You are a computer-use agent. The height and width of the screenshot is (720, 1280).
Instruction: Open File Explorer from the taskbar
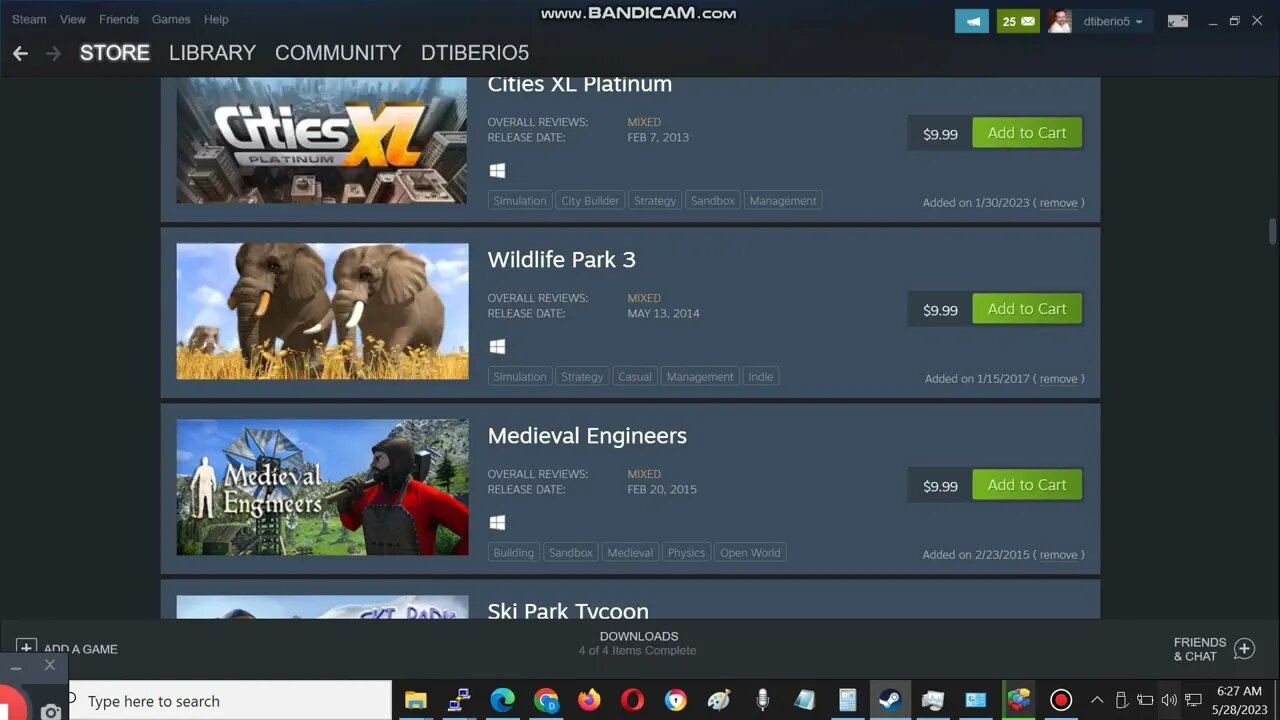pyautogui.click(x=415, y=700)
